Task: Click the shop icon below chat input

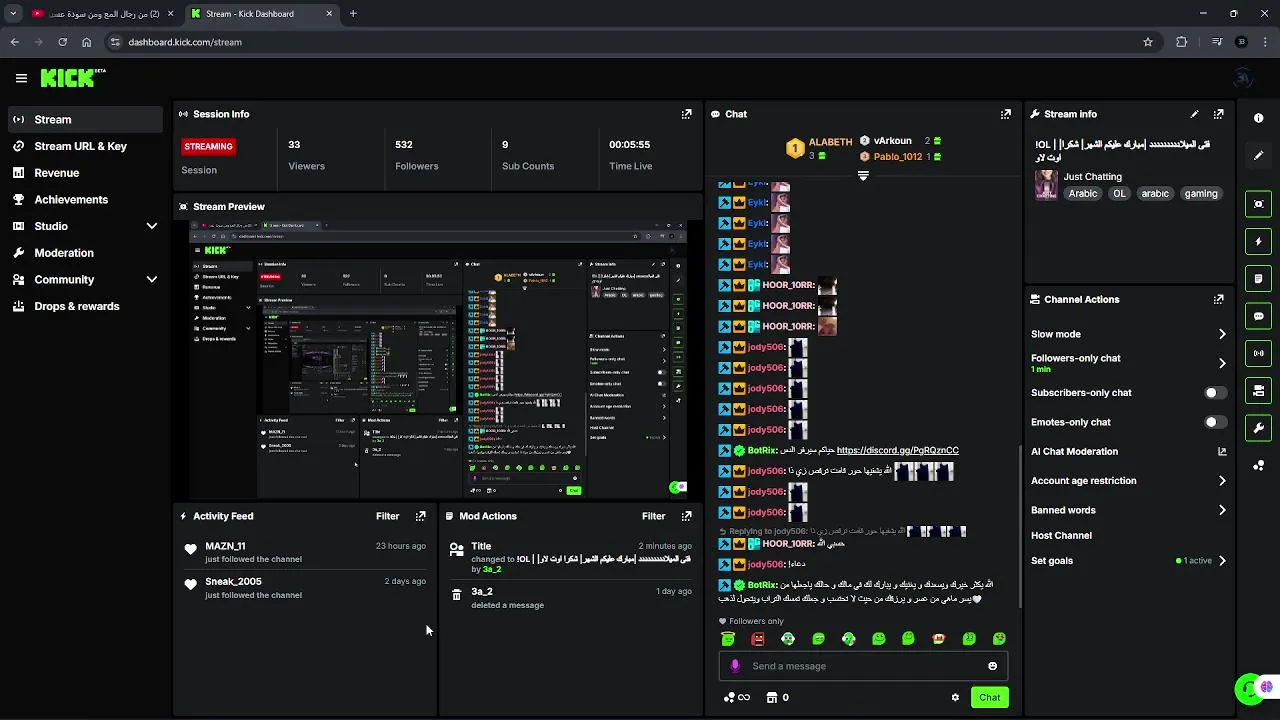Action: [x=771, y=697]
